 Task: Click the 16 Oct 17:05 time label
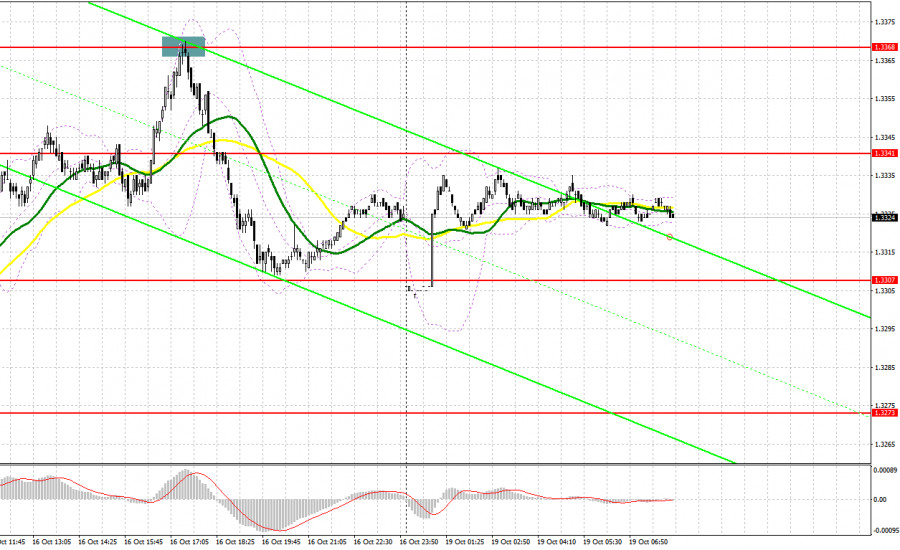point(189,542)
